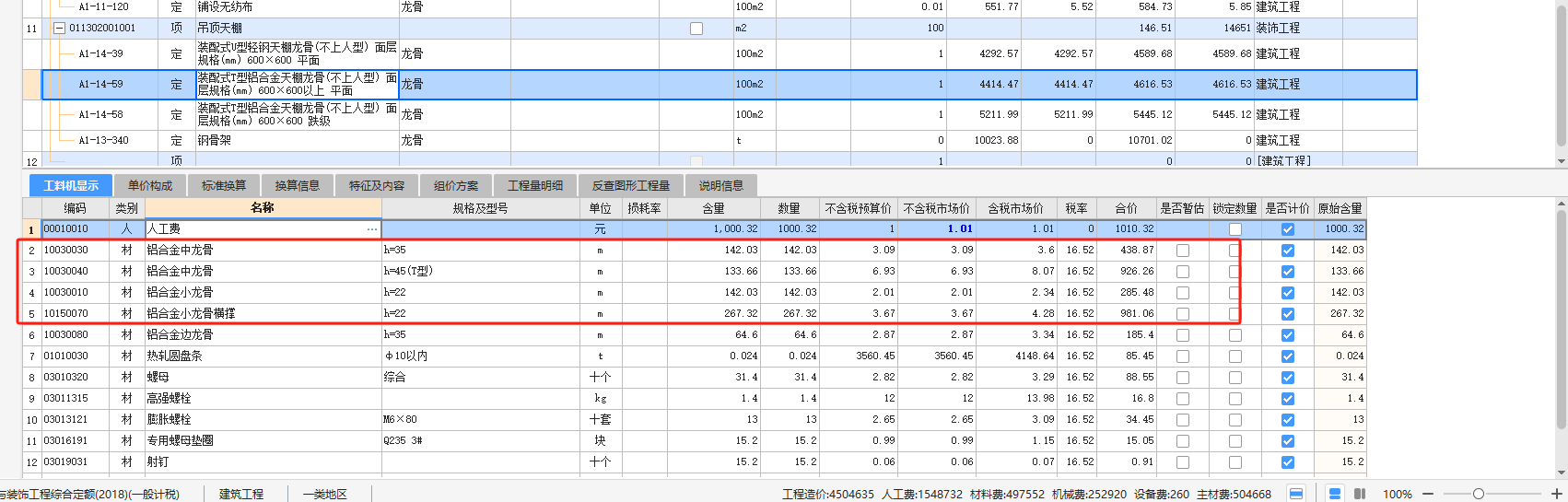Image resolution: width=1568 pixels, height=502 pixels.
Task: Click the h=45(T型) specification cell
Action: (x=480, y=272)
